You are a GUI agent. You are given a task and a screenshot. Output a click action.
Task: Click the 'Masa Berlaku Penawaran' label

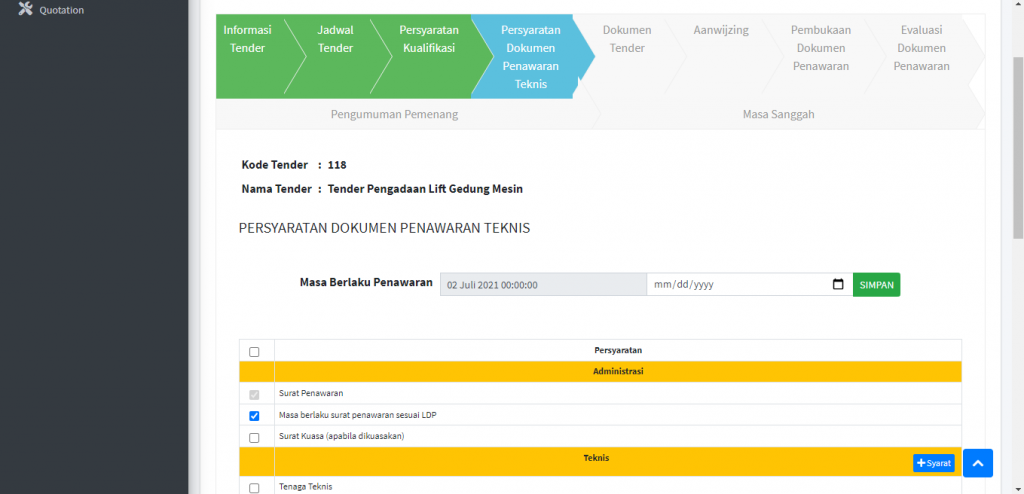coord(366,282)
